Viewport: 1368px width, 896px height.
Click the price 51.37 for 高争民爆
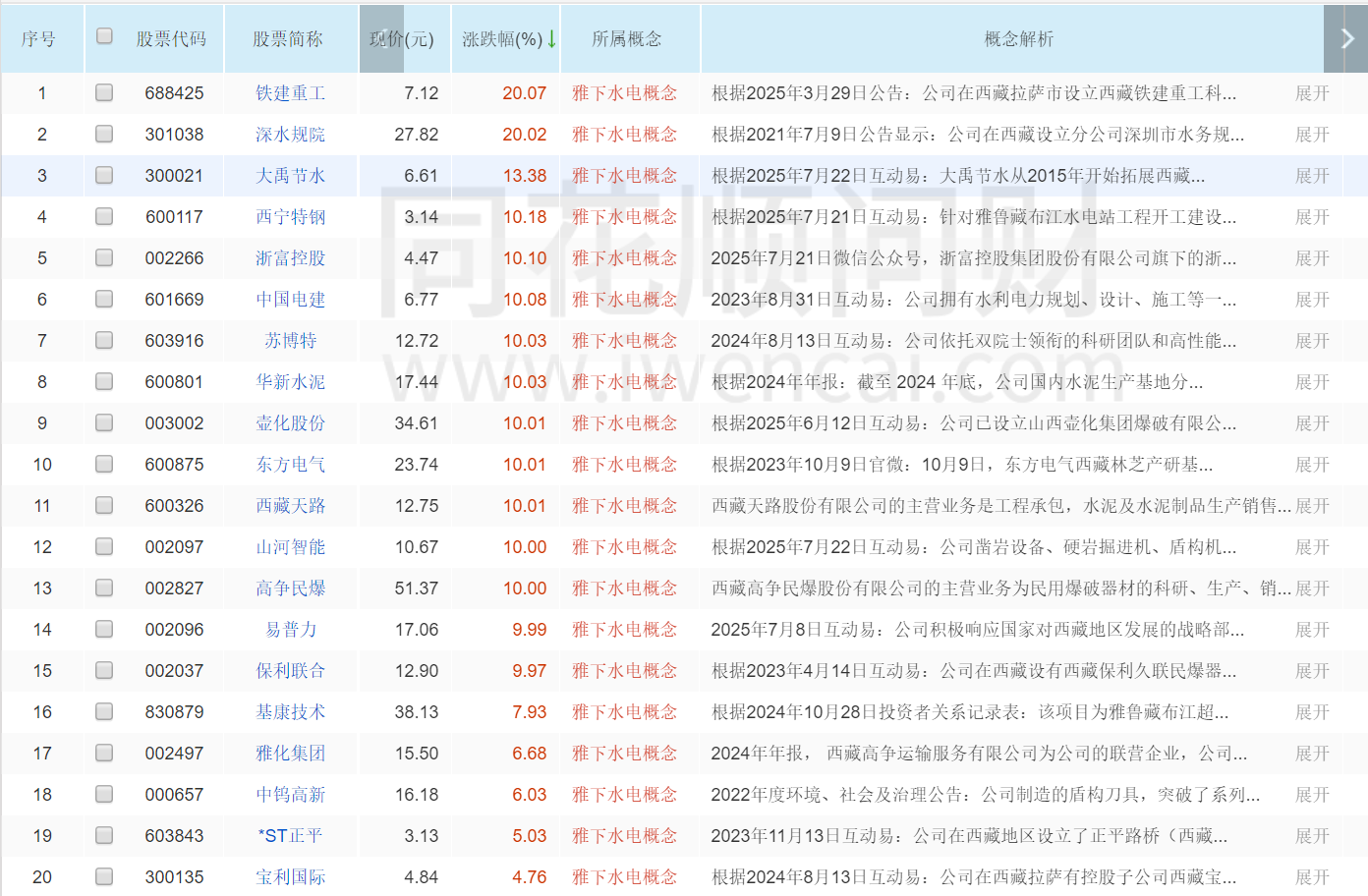pos(417,588)
